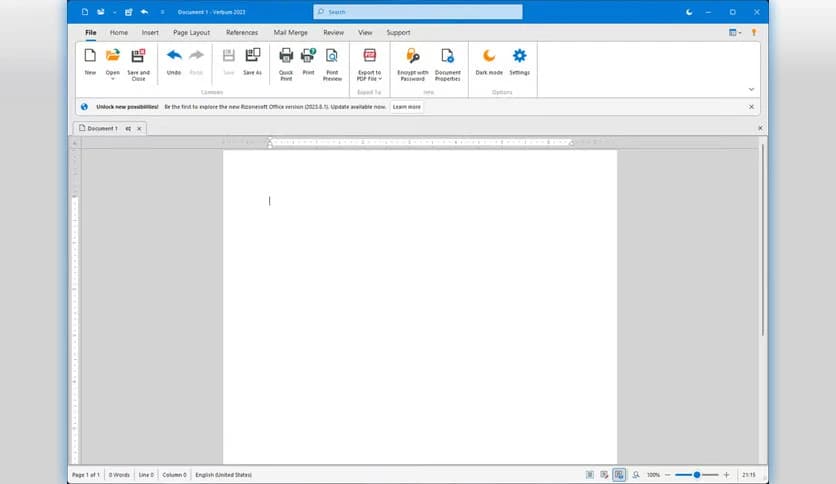This screenshot has width=836, height=484.
Task: Expand Export to PDF File dropdown
Action: click(380, 79)
